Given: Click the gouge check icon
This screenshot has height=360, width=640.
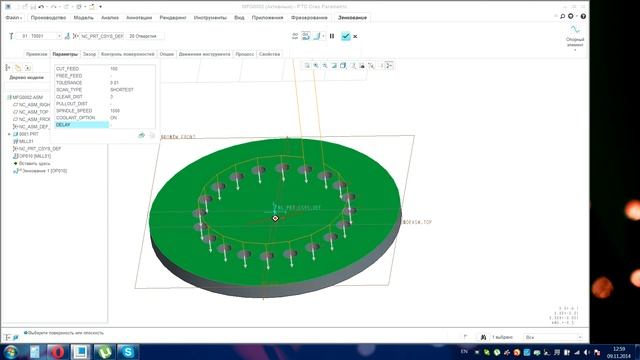Looking at the screenshot, I should point(317,36).
